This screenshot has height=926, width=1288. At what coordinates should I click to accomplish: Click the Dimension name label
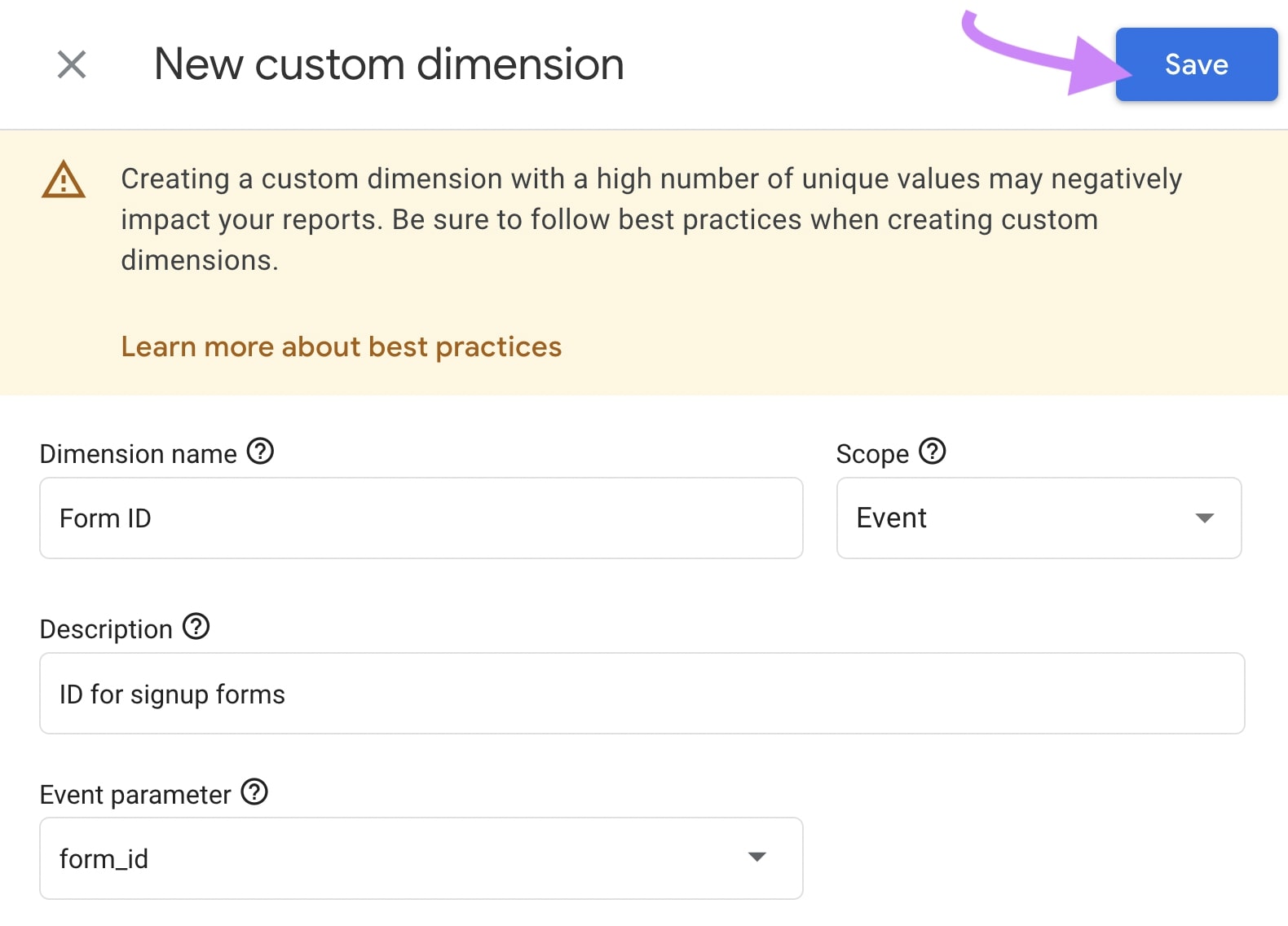coord(139,453)
